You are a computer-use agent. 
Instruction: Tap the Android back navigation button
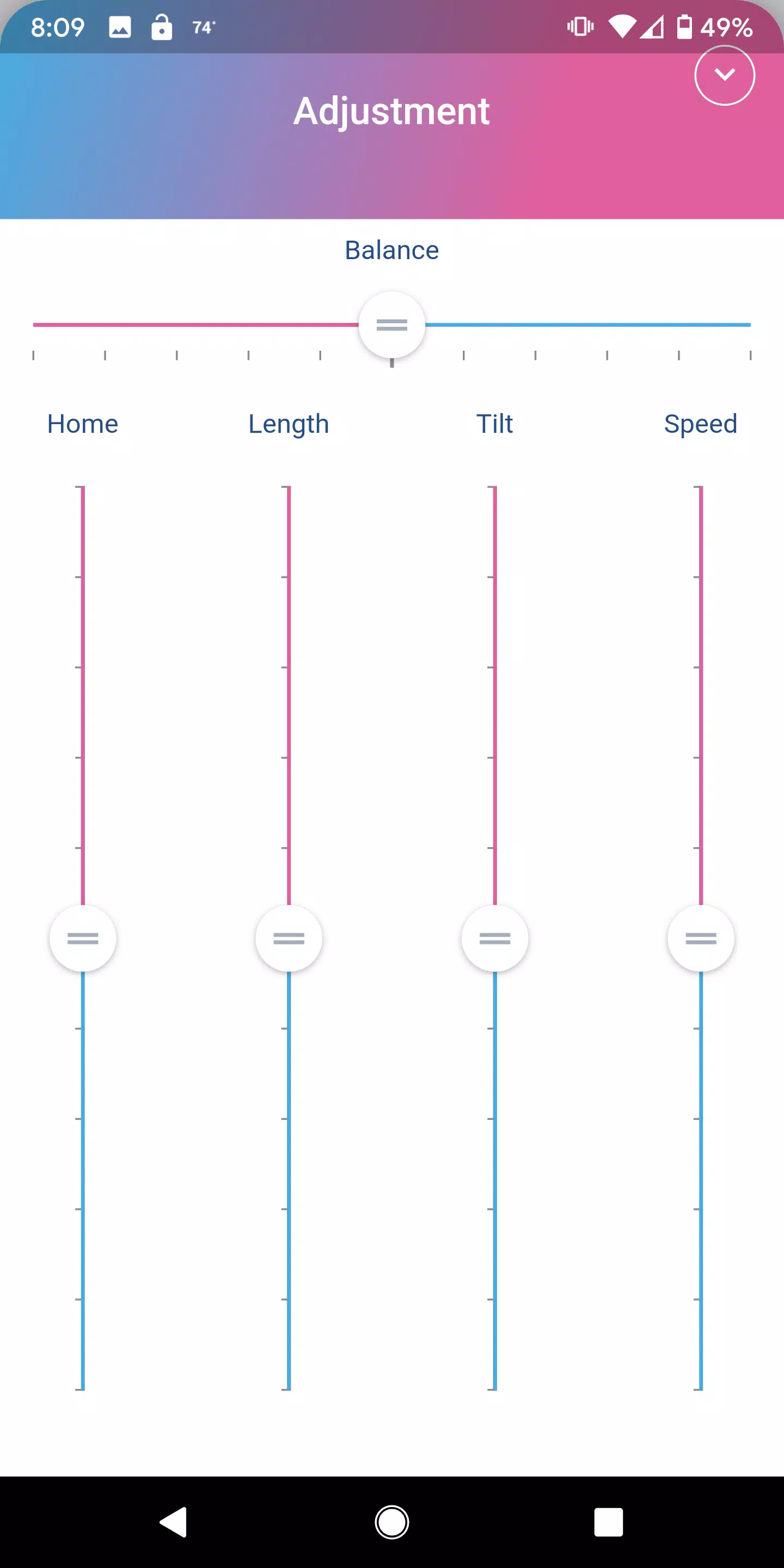(x=174, y=1522)
